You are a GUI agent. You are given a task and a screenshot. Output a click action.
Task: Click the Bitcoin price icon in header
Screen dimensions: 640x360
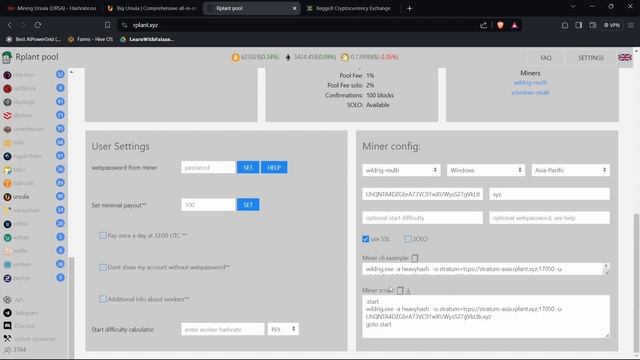(x=236, y=58)
